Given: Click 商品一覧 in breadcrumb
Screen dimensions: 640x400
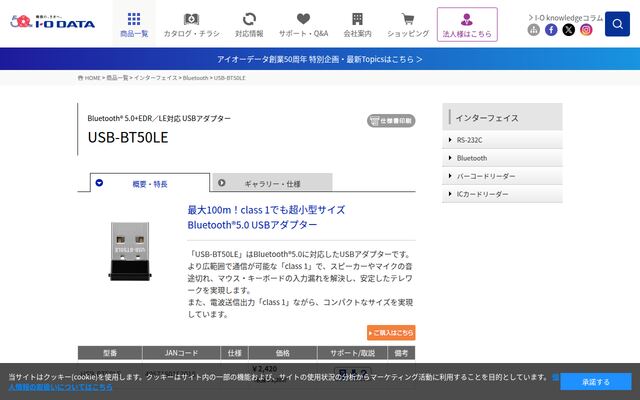Looking at the screenshot, I should [x=117, y=78].
